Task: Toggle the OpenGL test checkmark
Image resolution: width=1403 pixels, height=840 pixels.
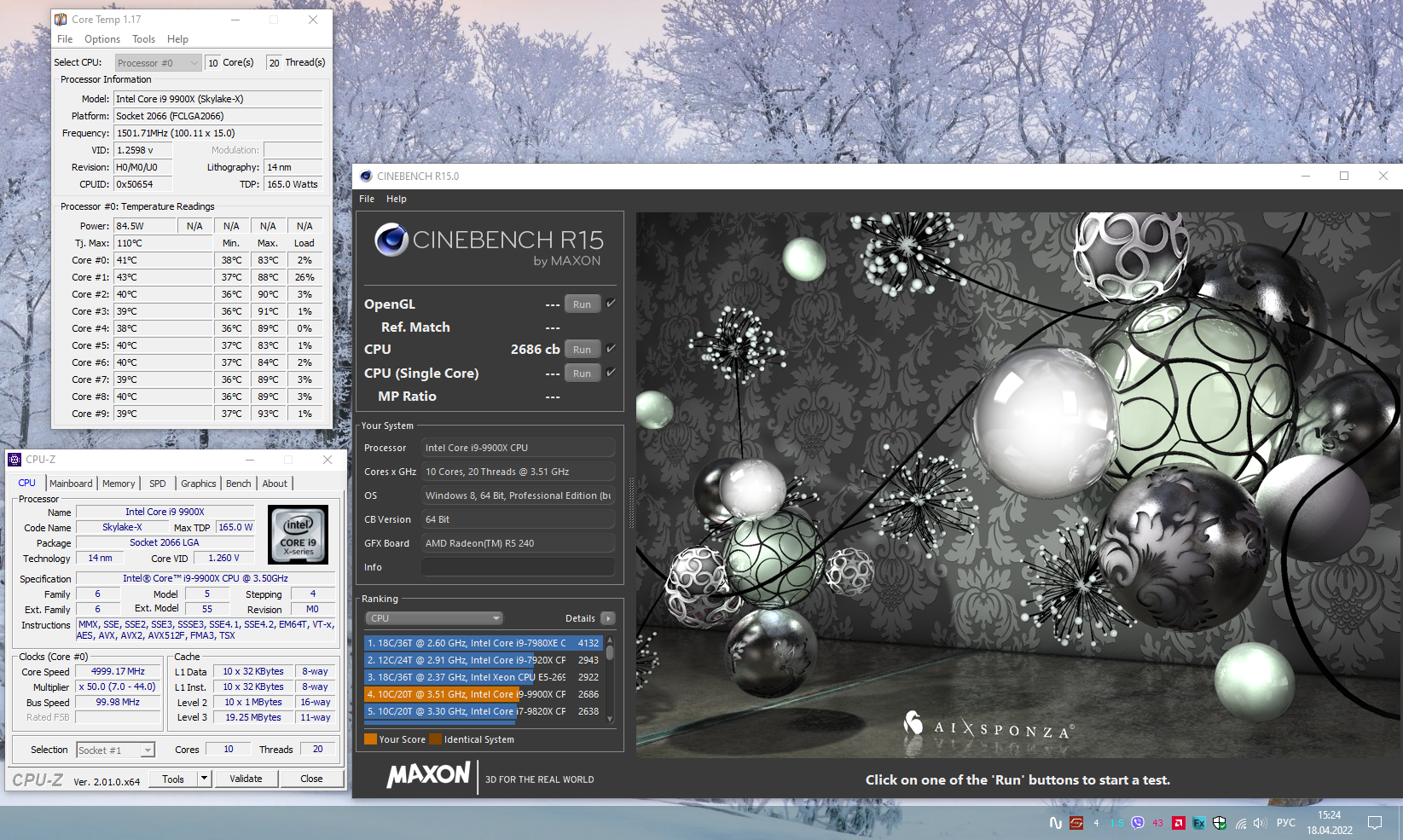Action: [x=611, y=304]
